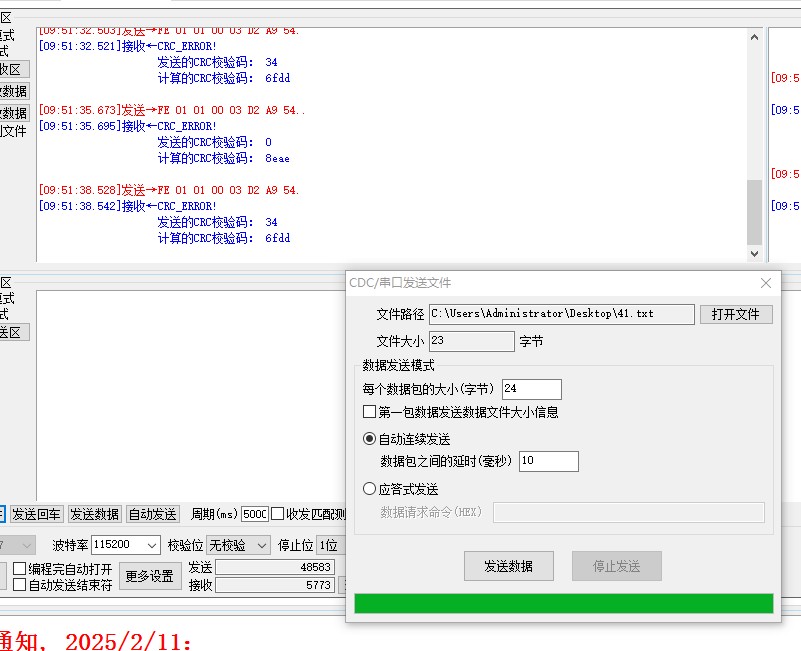Click the 数据请求命令(HEX) input field
801x651 pixels.
click(x=628, y=513)
